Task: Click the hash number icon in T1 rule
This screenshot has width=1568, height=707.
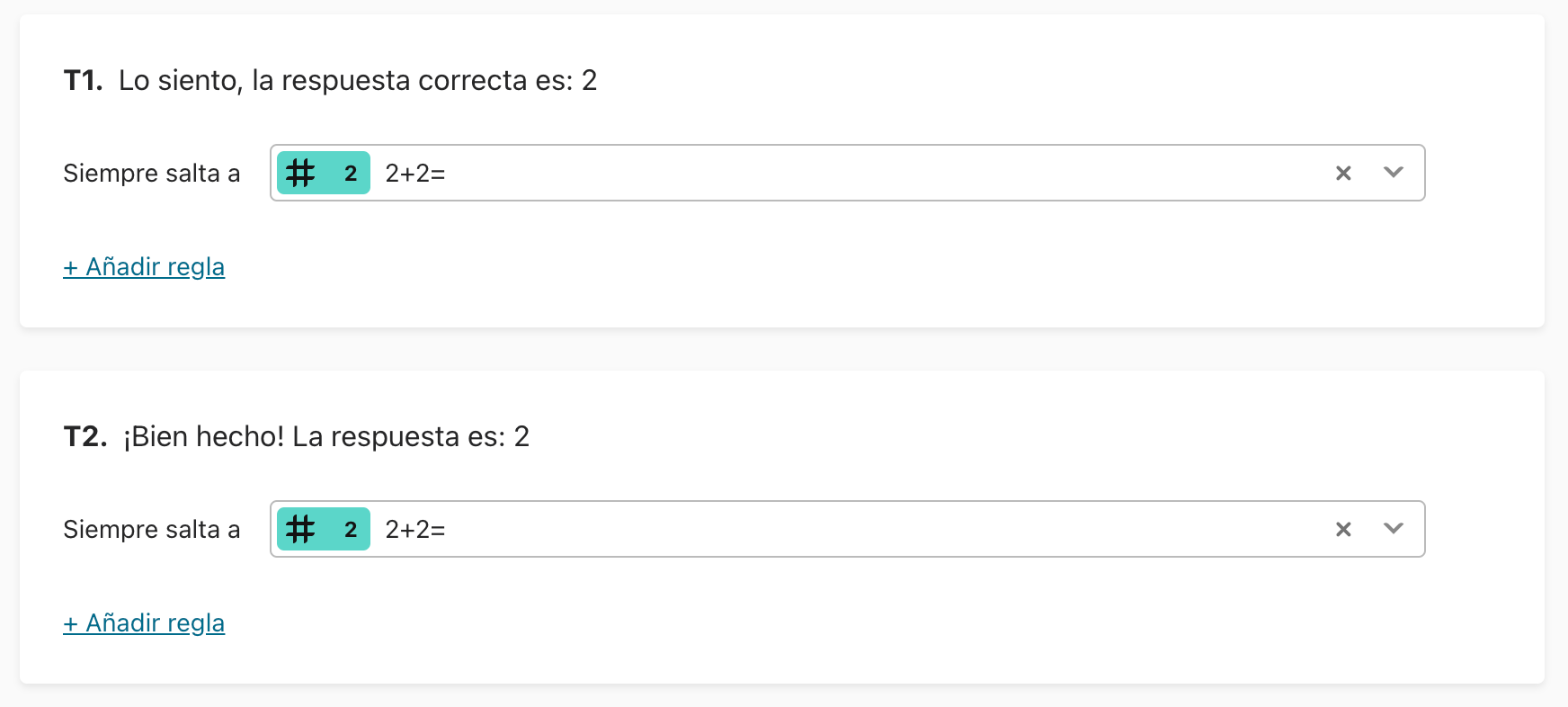Action: click(300, 173)
